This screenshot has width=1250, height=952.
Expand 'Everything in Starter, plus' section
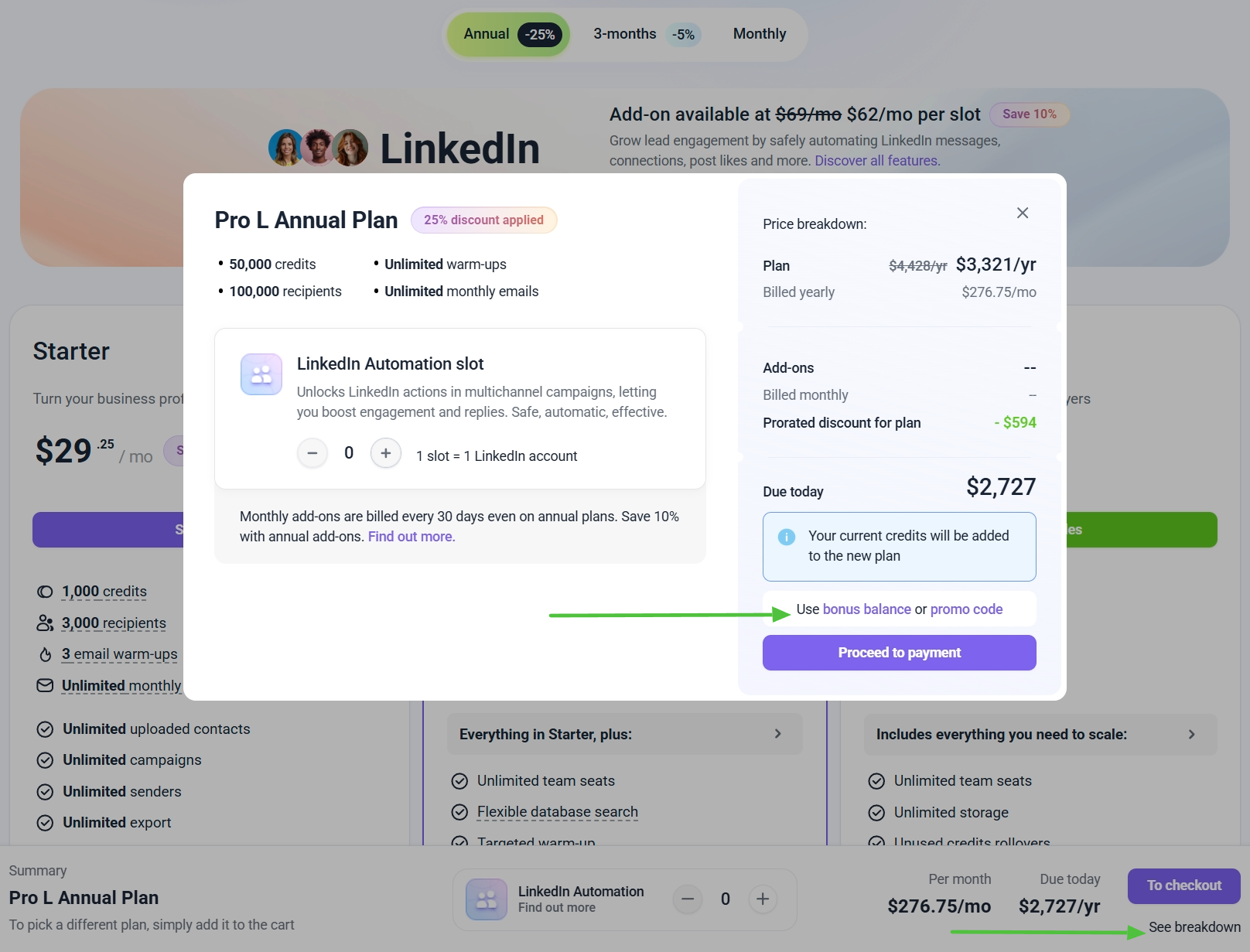click(625, 734)
